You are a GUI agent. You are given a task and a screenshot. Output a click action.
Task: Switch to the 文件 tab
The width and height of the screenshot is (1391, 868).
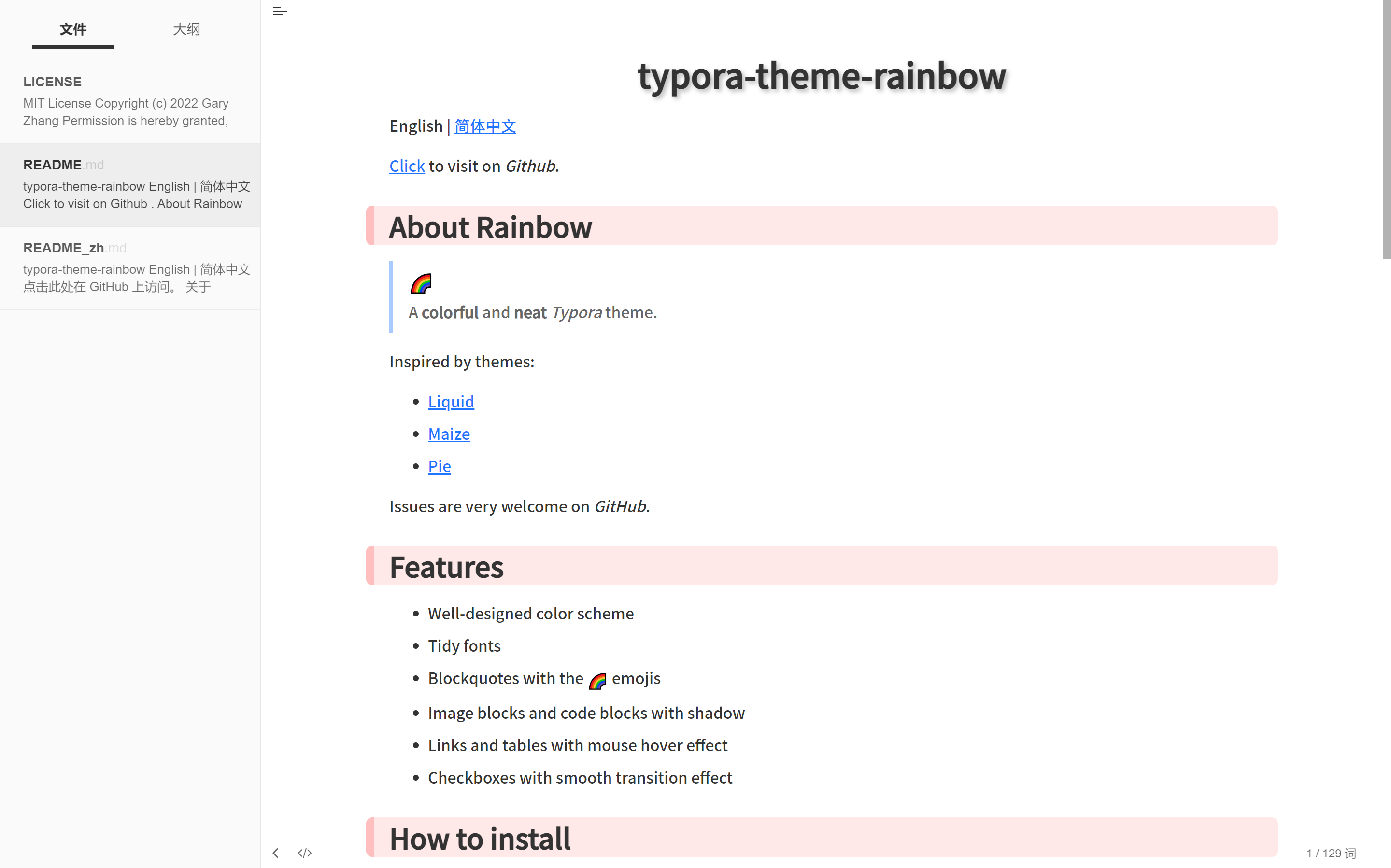pos(73,30)
